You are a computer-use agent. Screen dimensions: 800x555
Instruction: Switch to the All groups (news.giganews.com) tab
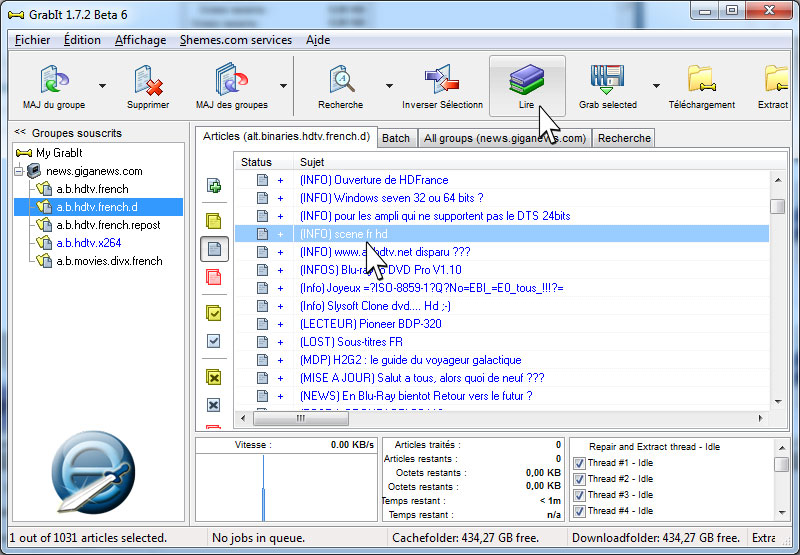click(505, 138)
